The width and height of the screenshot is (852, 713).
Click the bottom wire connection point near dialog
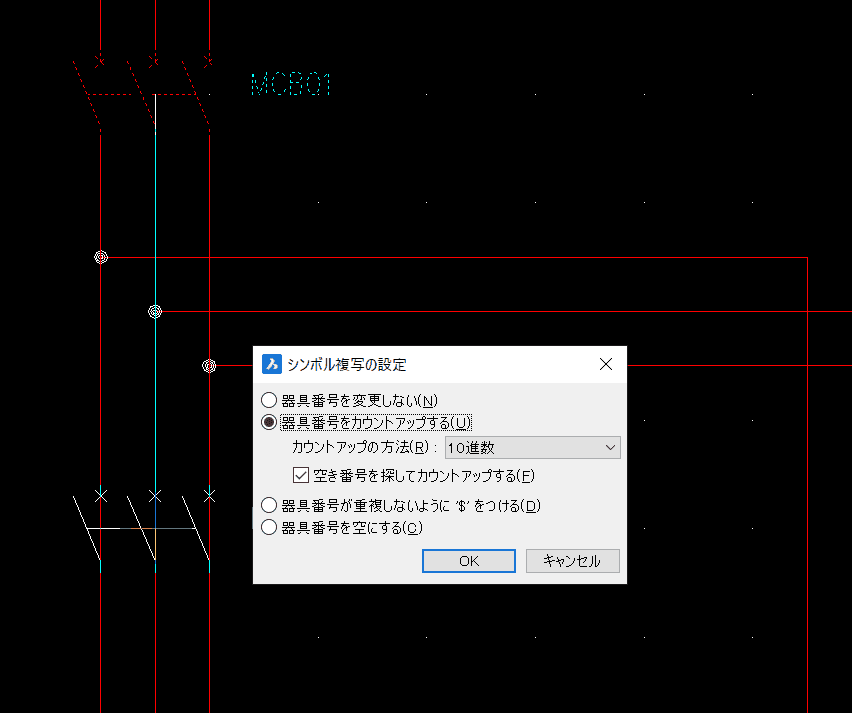209,366
